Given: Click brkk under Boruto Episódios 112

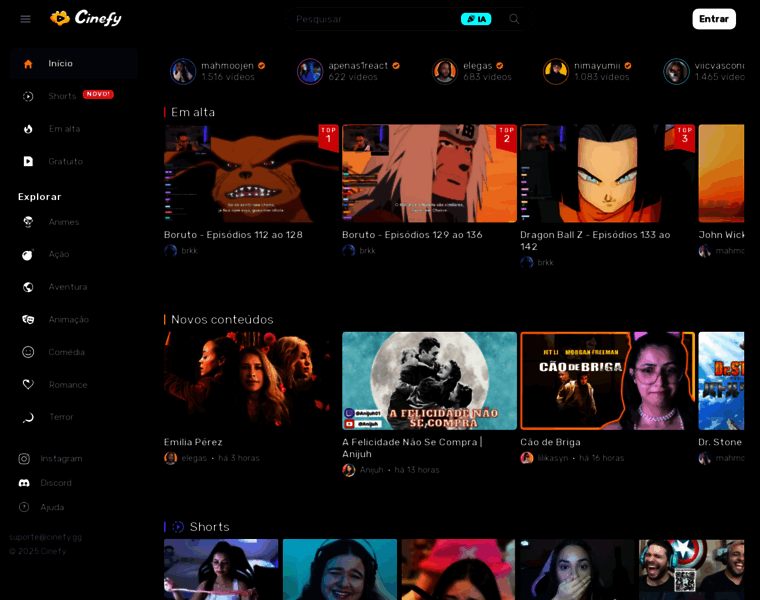Looking at the screenshot, I should point(189,251).
